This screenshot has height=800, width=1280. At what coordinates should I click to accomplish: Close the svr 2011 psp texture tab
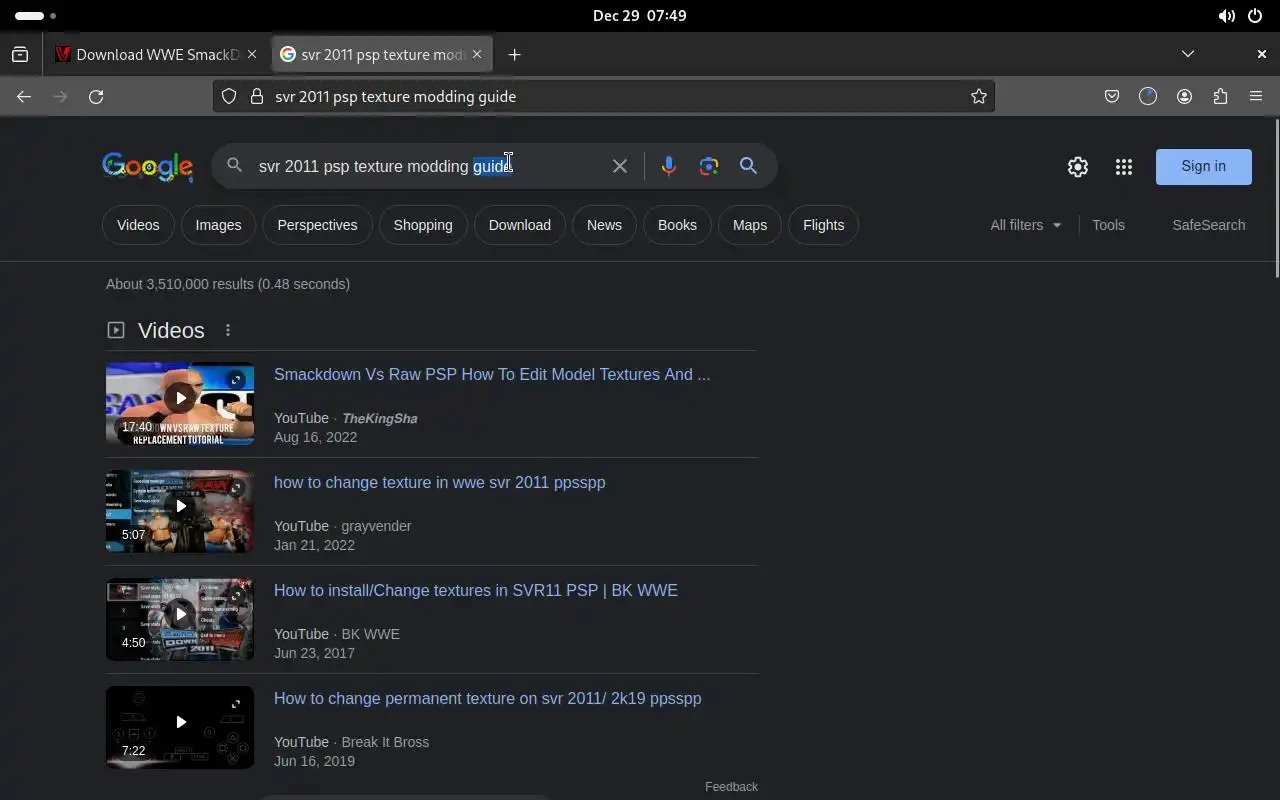click(x=477, y=55)
